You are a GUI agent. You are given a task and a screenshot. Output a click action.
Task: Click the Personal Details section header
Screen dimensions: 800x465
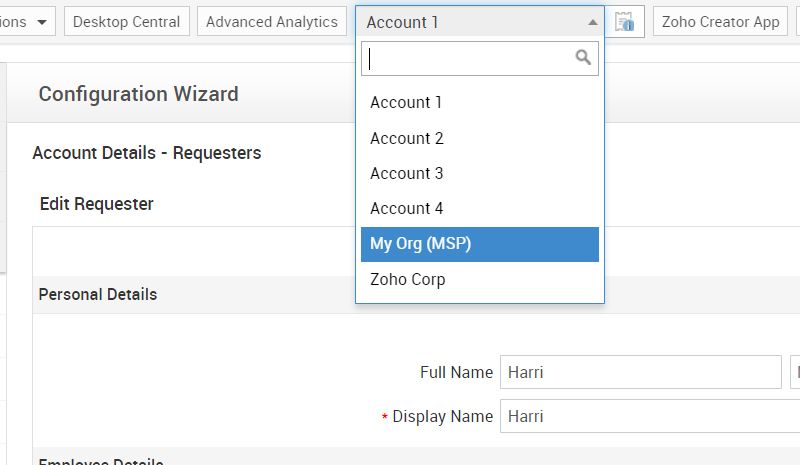[x=98, y=294]
